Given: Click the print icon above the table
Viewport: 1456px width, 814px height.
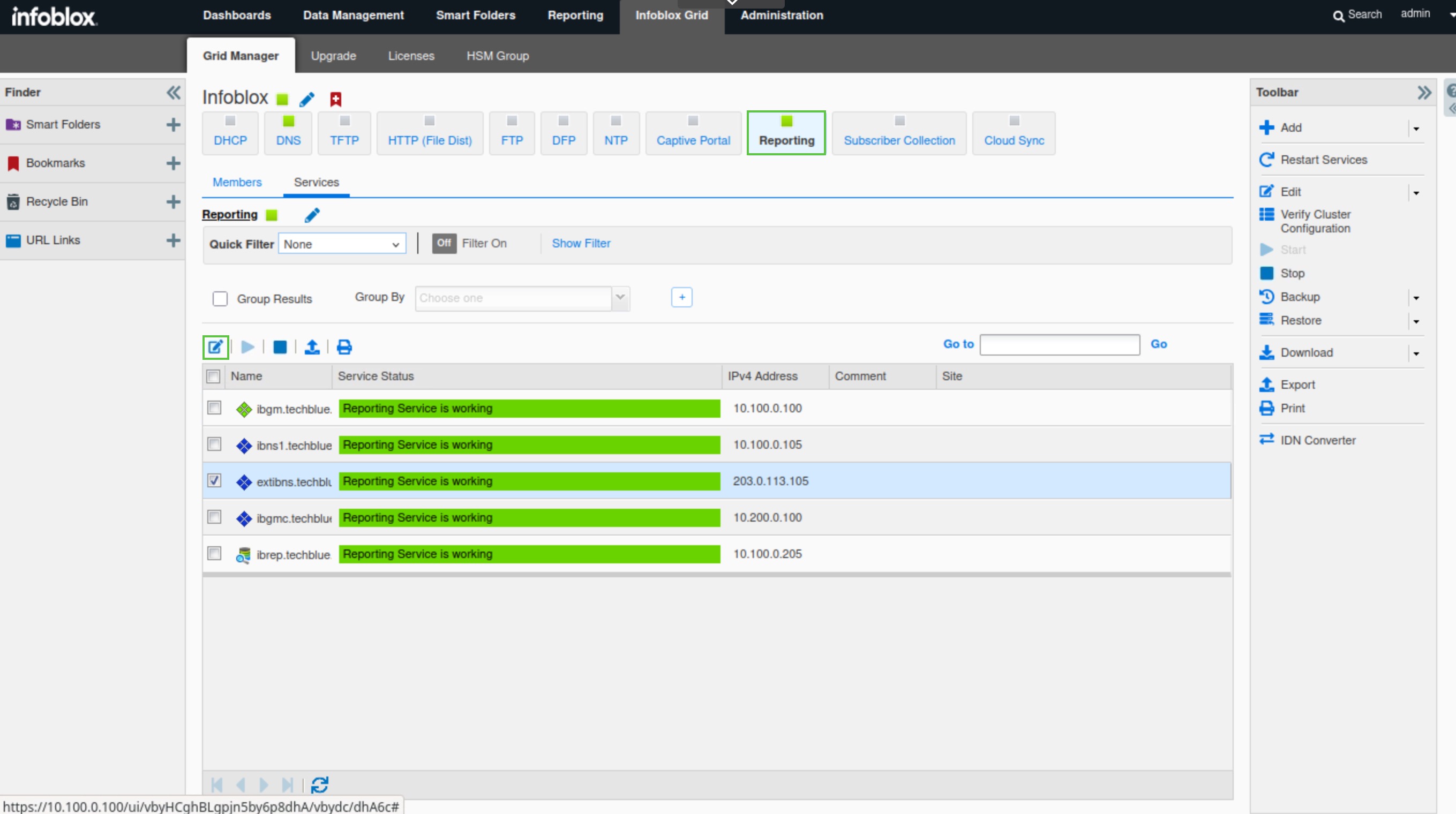Looking at the screenshot, I should pyautogui.click(x=344, y=347).
